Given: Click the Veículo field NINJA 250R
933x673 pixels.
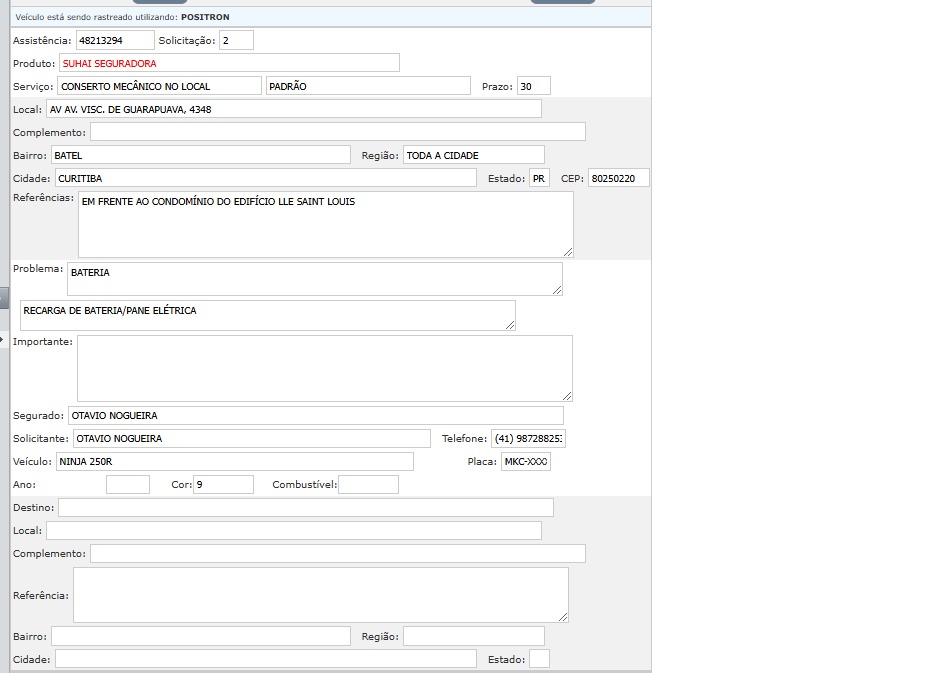Looking at the screenshot, I should click(x=235, y=461).
